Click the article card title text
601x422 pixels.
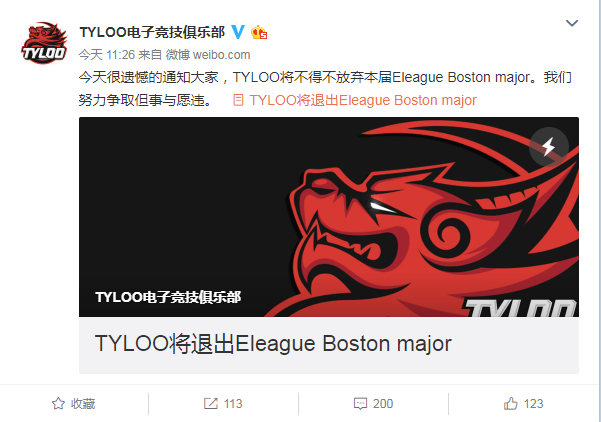point(273,343)
